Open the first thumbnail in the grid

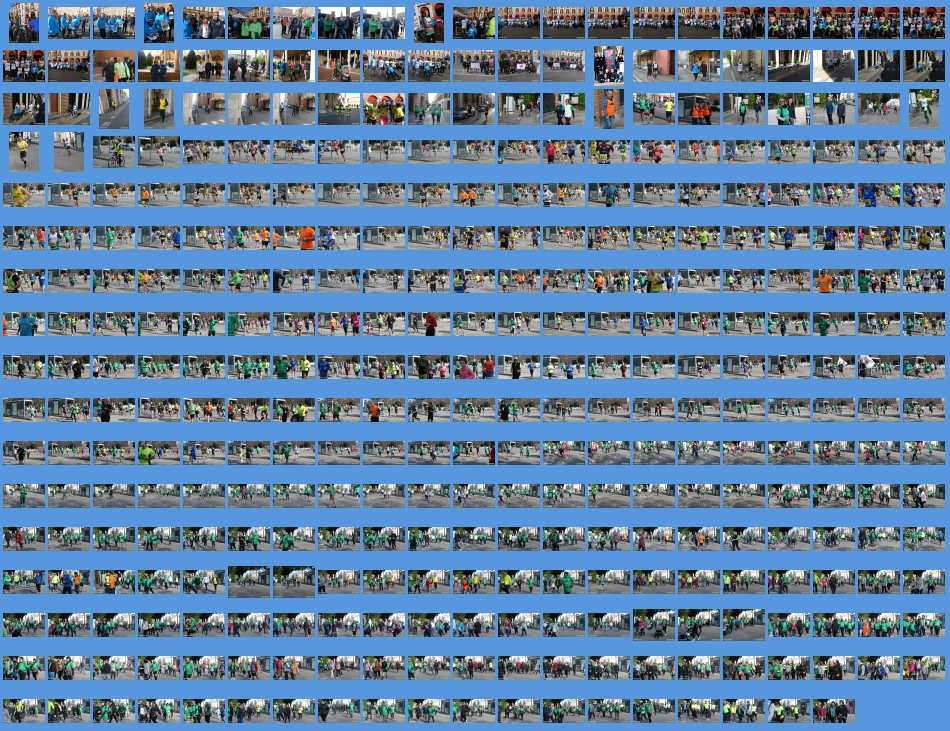[x=24, y=22]
